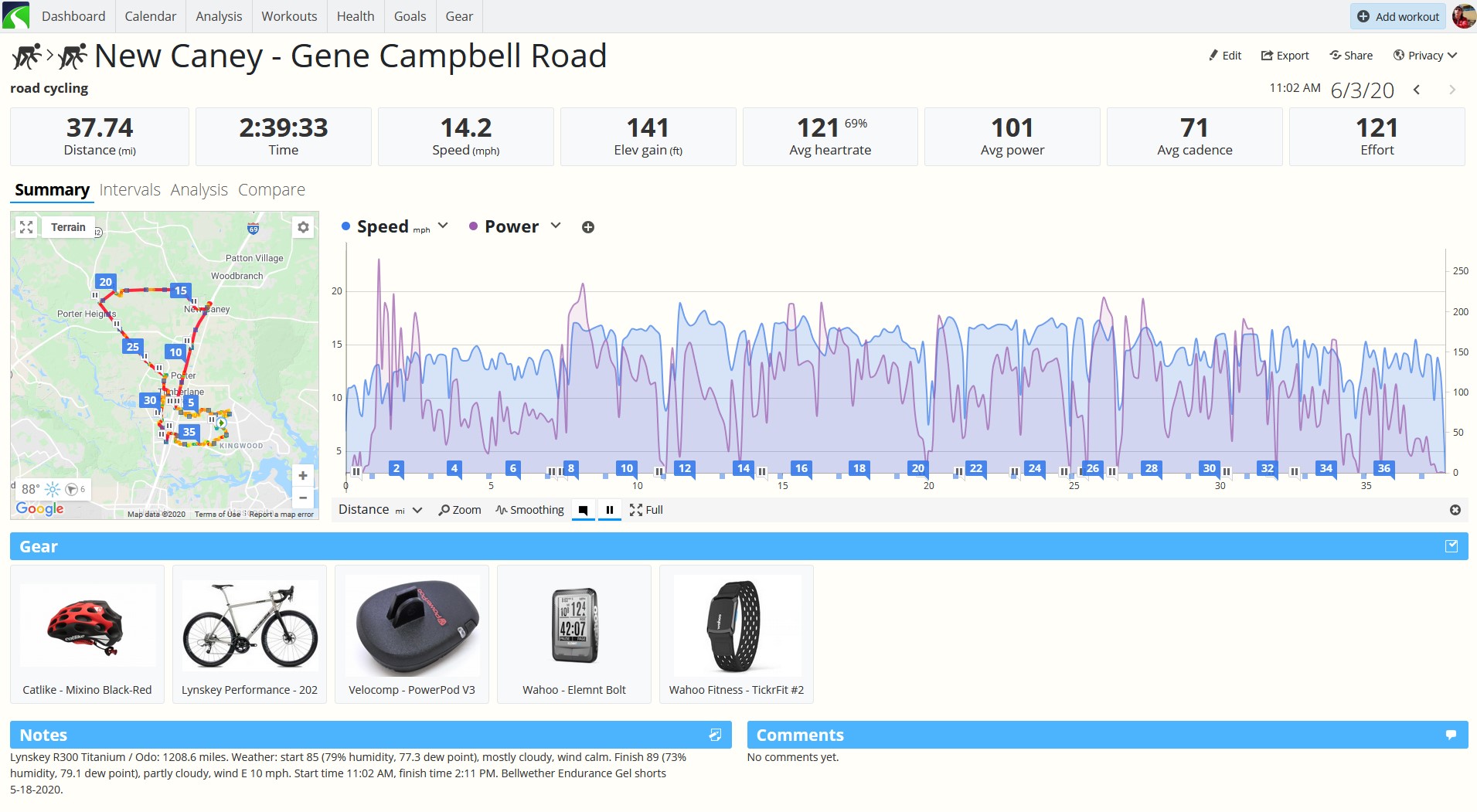Go to the previous workout arrow
This screenshot has height=812, width=1477.
1417,90
